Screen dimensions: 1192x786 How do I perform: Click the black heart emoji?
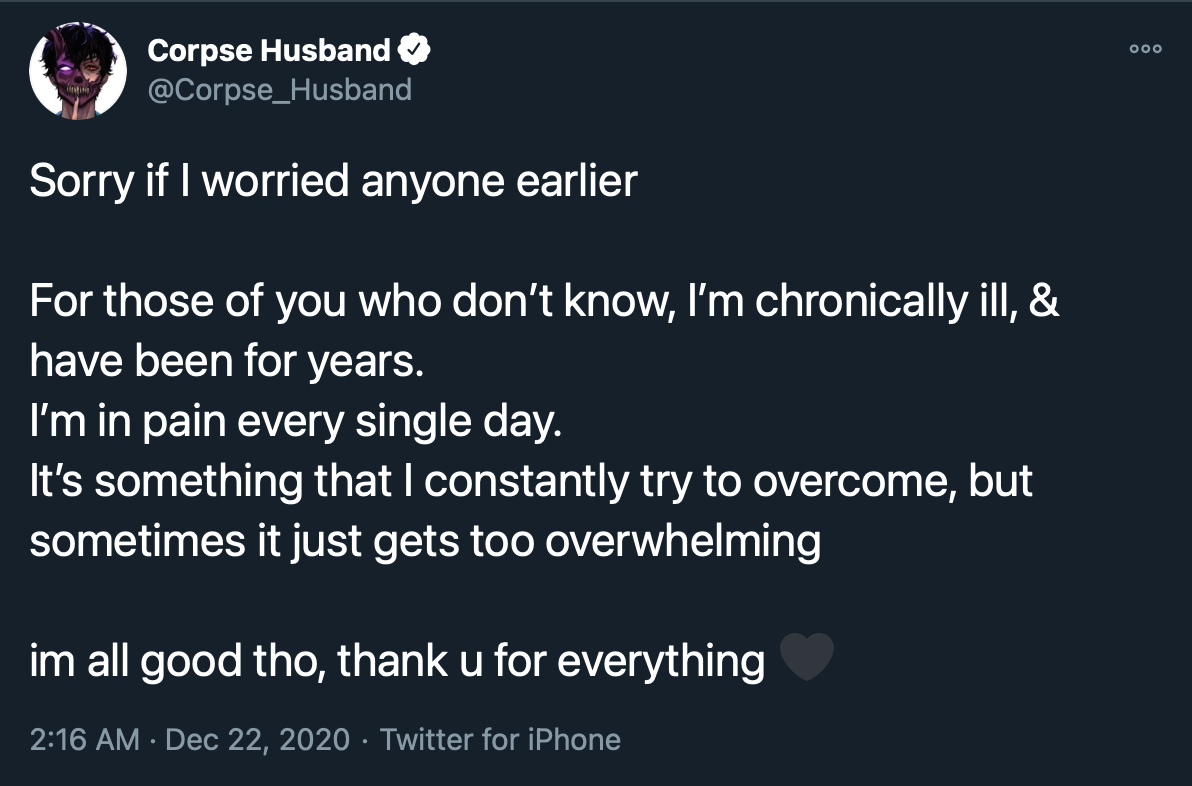(807, 658)
